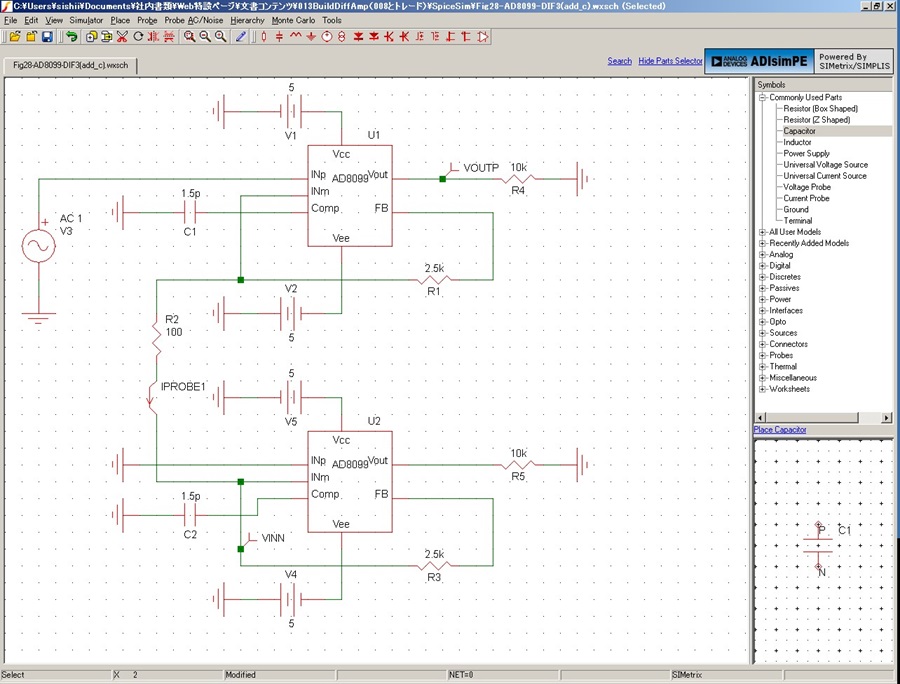Screen dimensions: 900x684
Task: Place a P-channel MOSFET from the toolbar
Action: 435,37
